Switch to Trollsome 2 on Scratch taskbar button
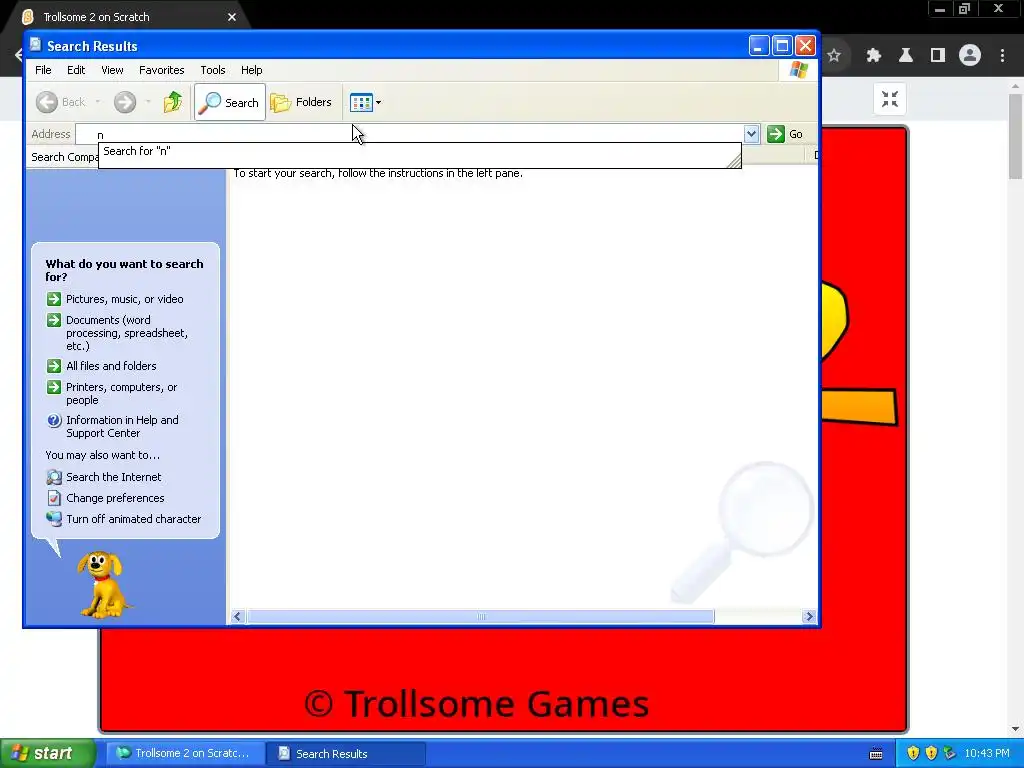The image size is (1024, 768). coord(185,753)
